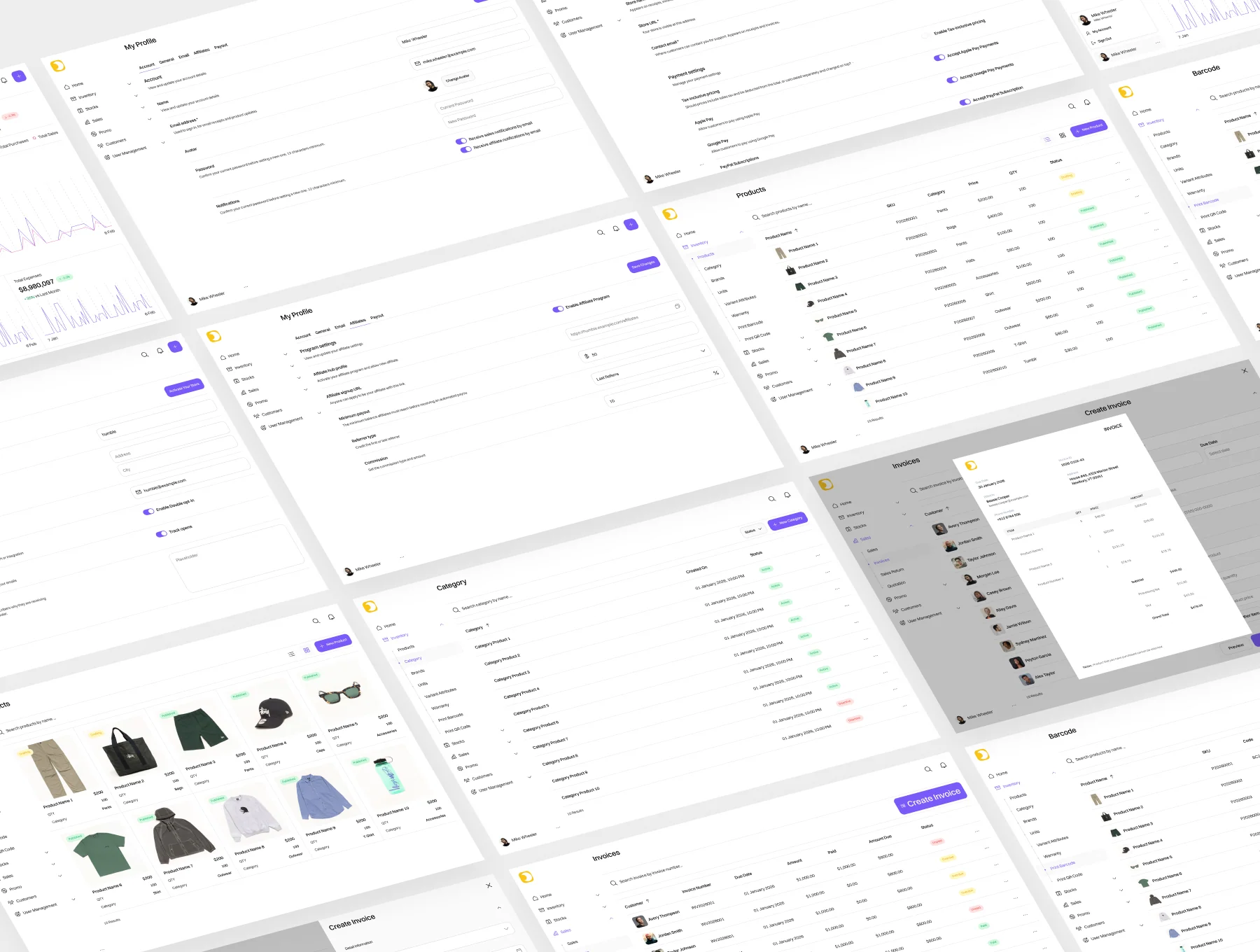Click search icon atop Category screen
Viewport: 1260px width, 952px height.
pos(772,498)
